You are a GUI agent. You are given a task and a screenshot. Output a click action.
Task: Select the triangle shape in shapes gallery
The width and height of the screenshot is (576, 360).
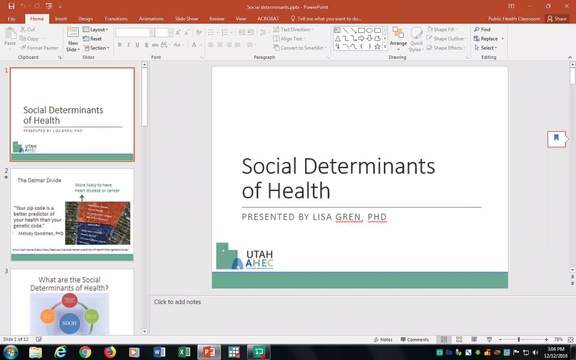(x=337, y=38)
